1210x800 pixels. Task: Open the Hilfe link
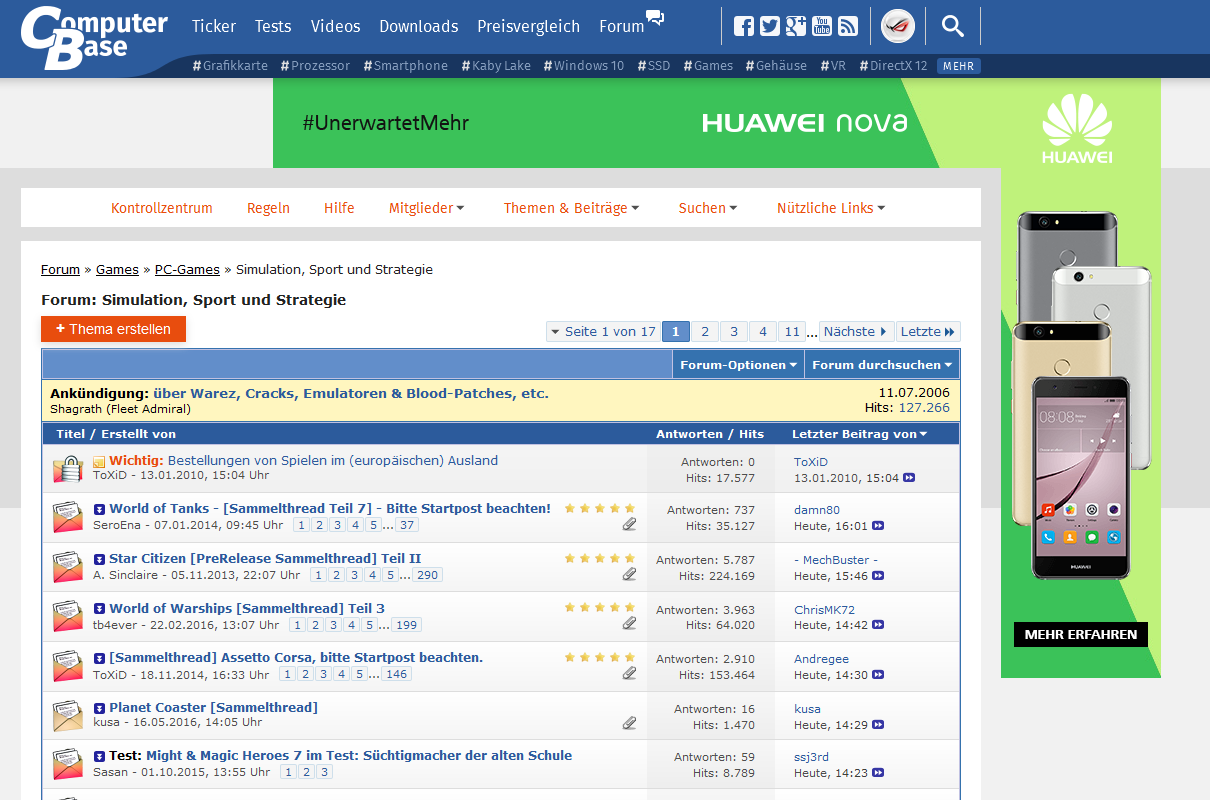click(x=339, y=208)
